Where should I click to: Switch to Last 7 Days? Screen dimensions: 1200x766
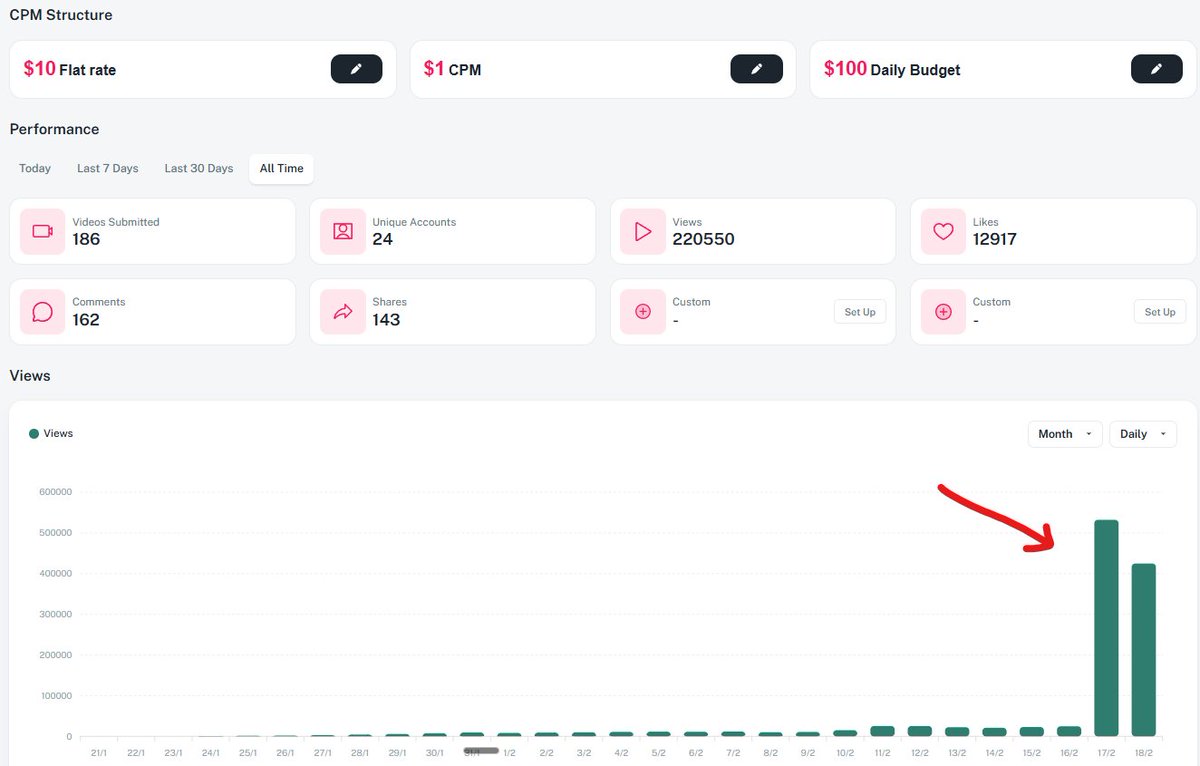coord(108,168)
